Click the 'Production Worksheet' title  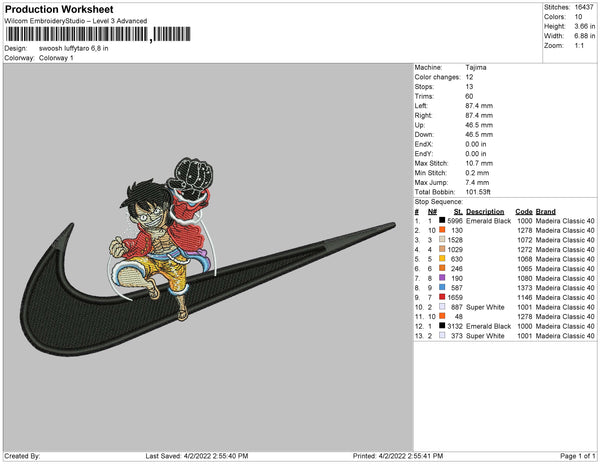click(x=59, y=9)
